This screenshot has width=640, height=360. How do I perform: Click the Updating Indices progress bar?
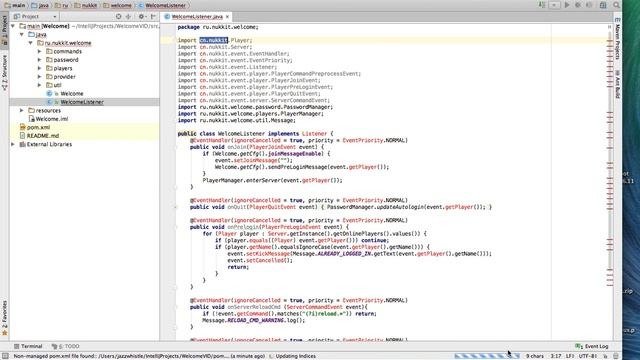[487, 356]
